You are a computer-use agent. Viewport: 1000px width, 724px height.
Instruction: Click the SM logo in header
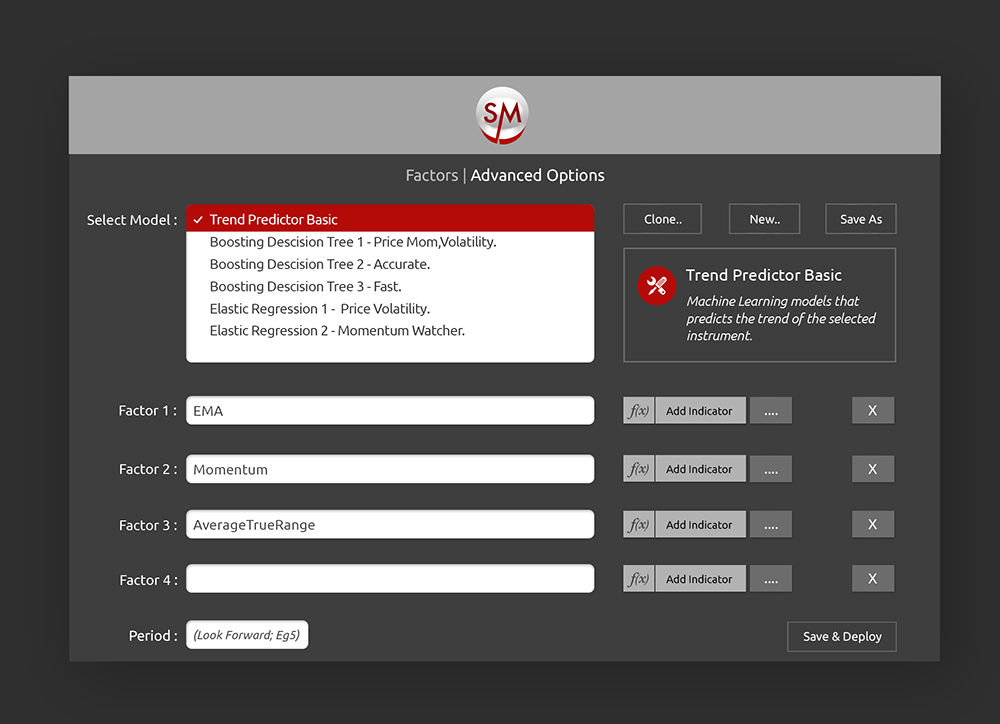(x=502, y=115)
